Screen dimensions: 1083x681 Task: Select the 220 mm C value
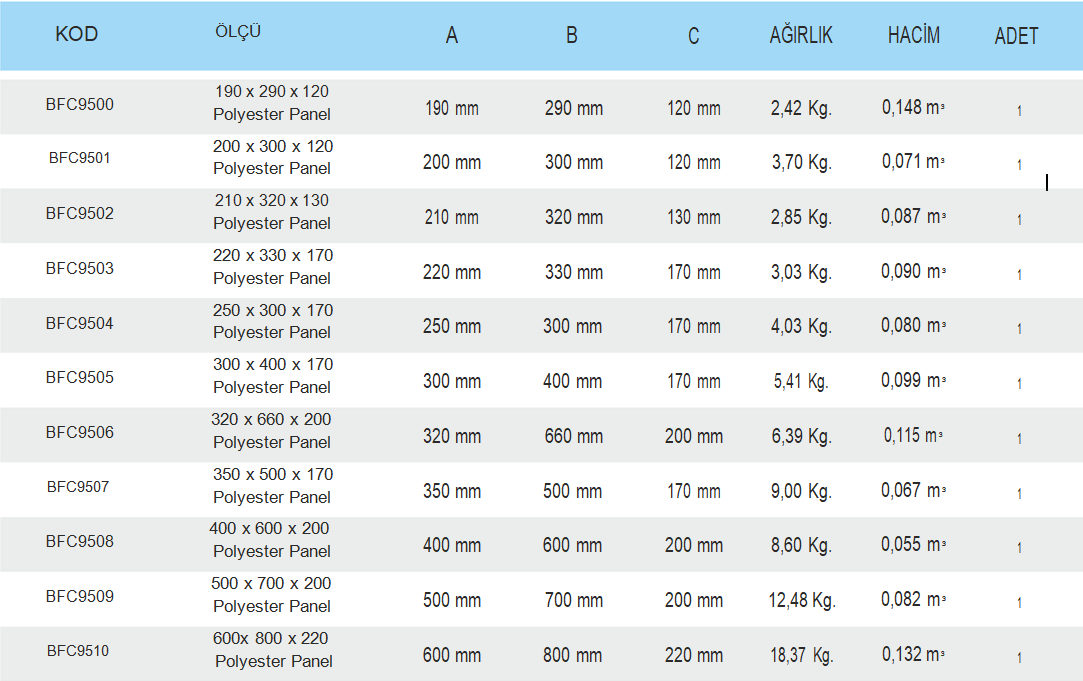[x=693, y=655]
